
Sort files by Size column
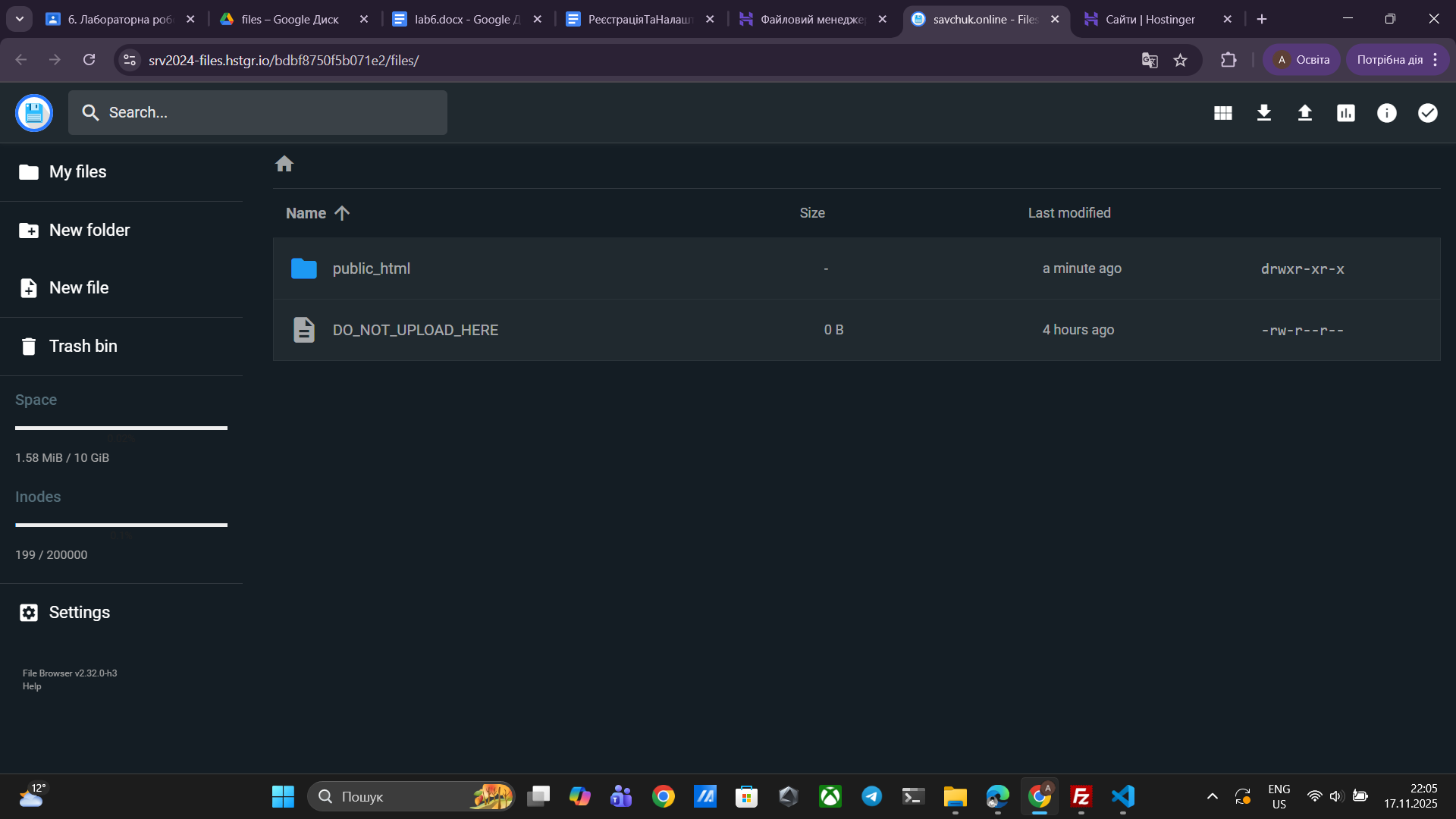(x=811, y=213)
